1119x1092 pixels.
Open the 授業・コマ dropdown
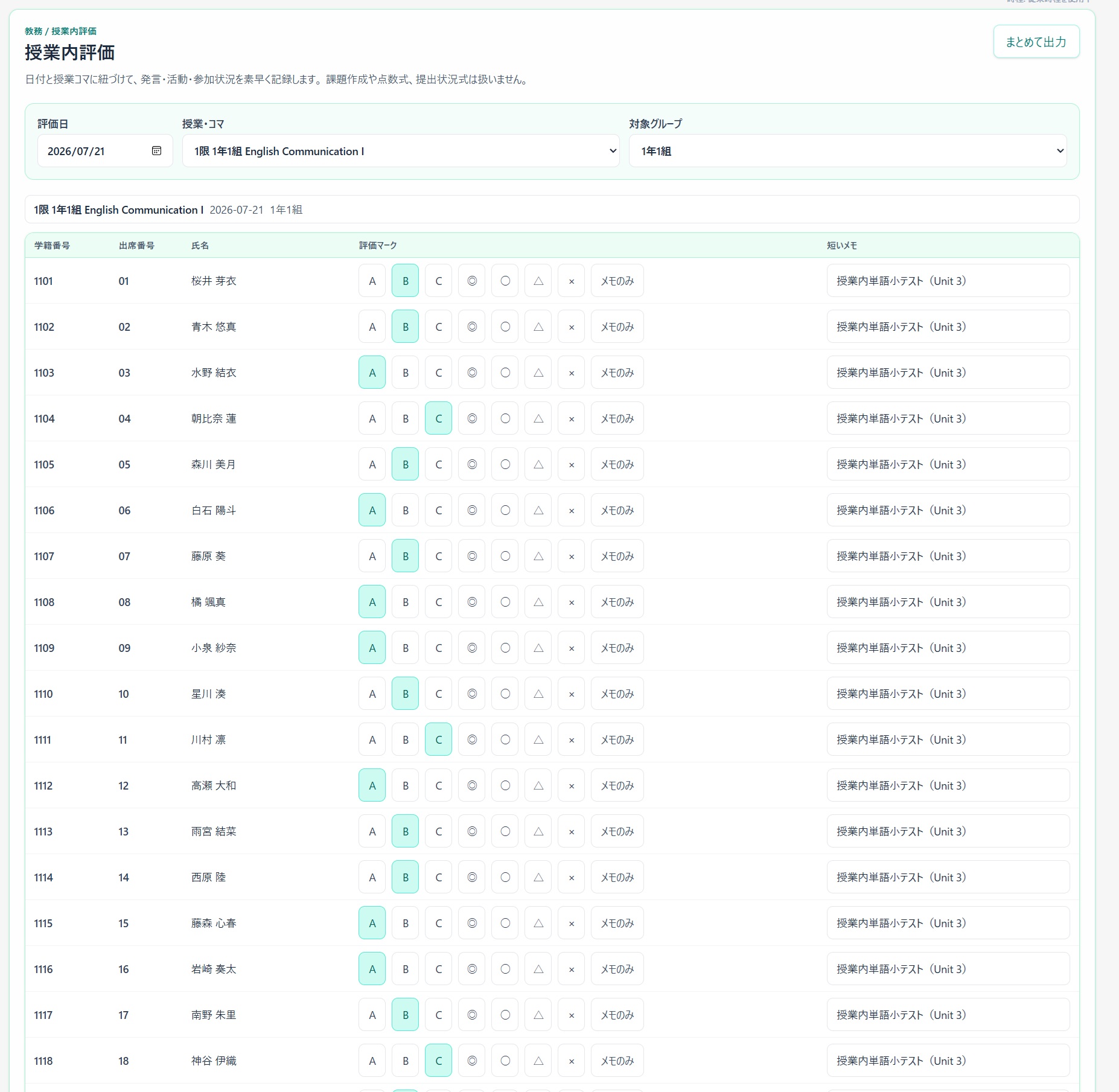[x=401, y=151]
